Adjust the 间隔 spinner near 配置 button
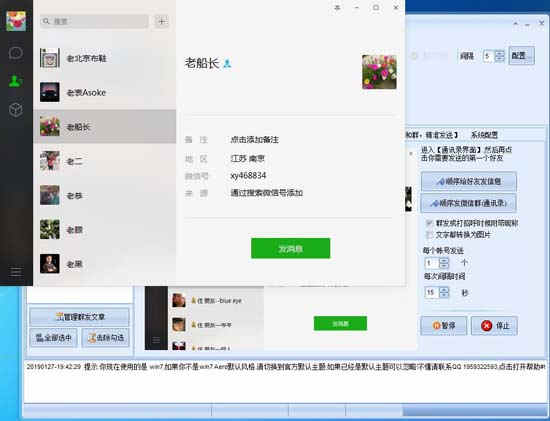 point(500,56)
